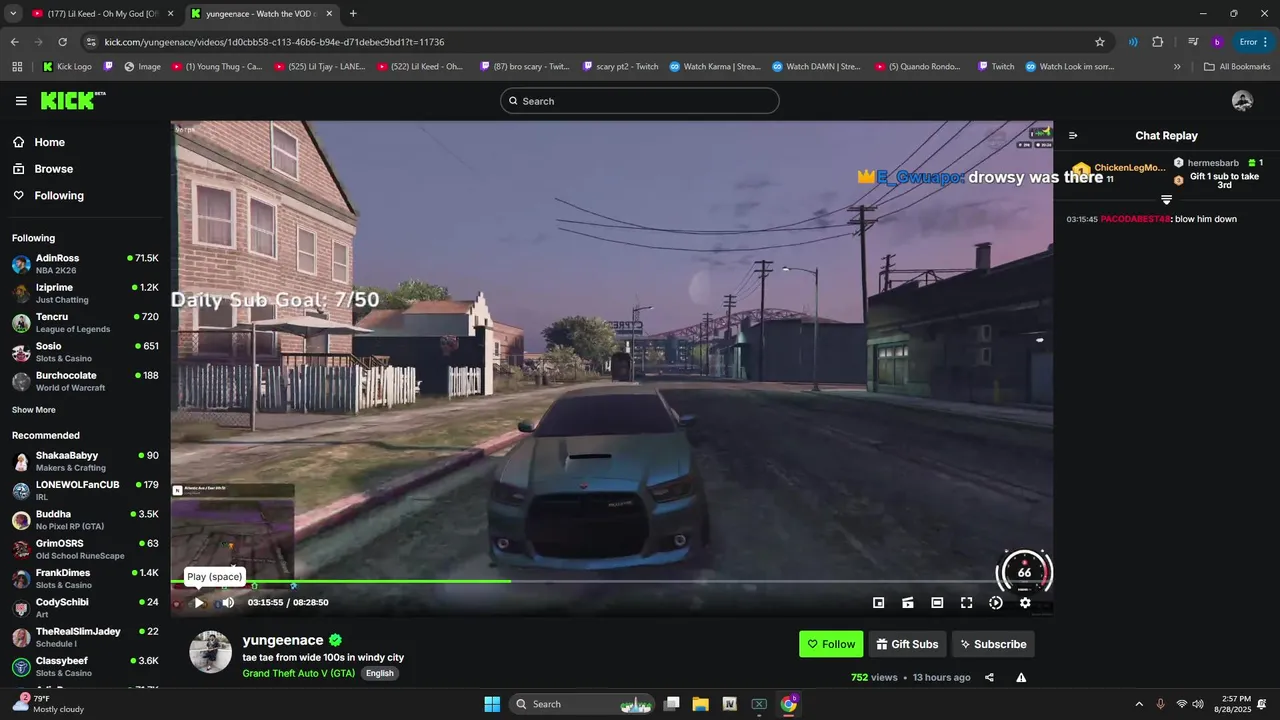Expand the pinned chat message arrow
Viewport: 1280px width, 720px height.
click(x=1166, y=200)
